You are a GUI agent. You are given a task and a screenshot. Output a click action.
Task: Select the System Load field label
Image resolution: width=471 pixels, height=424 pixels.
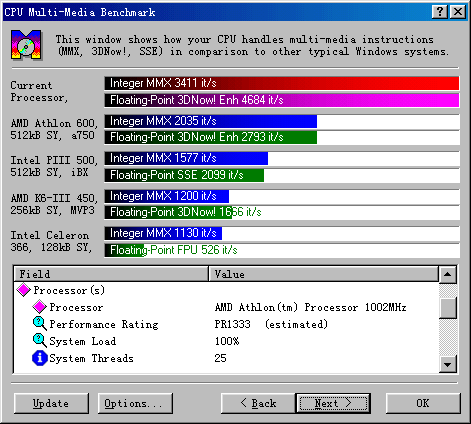pyautogui.click(x=83, y=341)
